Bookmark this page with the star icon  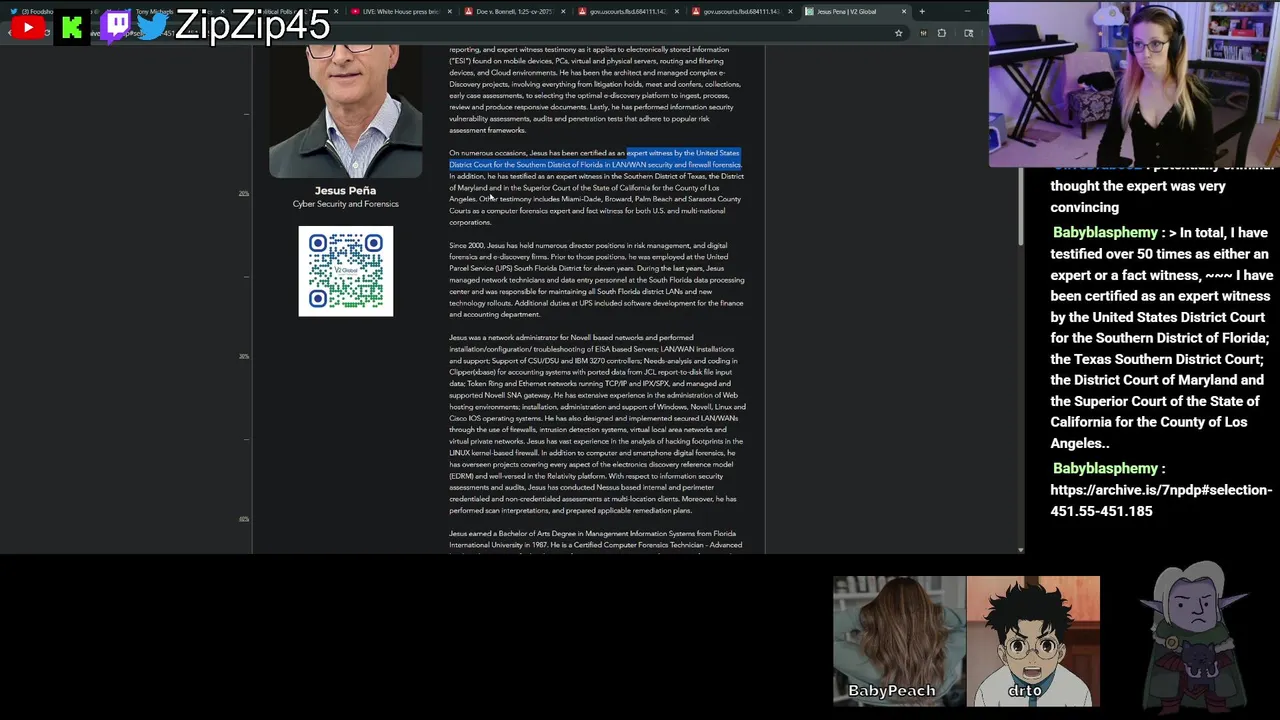click(x=898, y=33)
